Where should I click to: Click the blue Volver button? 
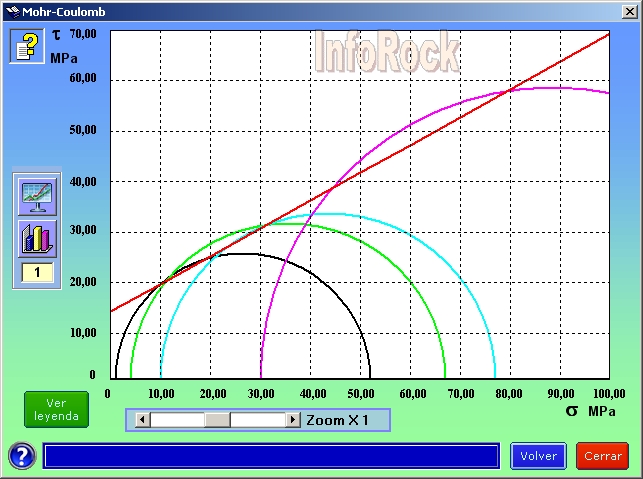(x=538, y=456)
